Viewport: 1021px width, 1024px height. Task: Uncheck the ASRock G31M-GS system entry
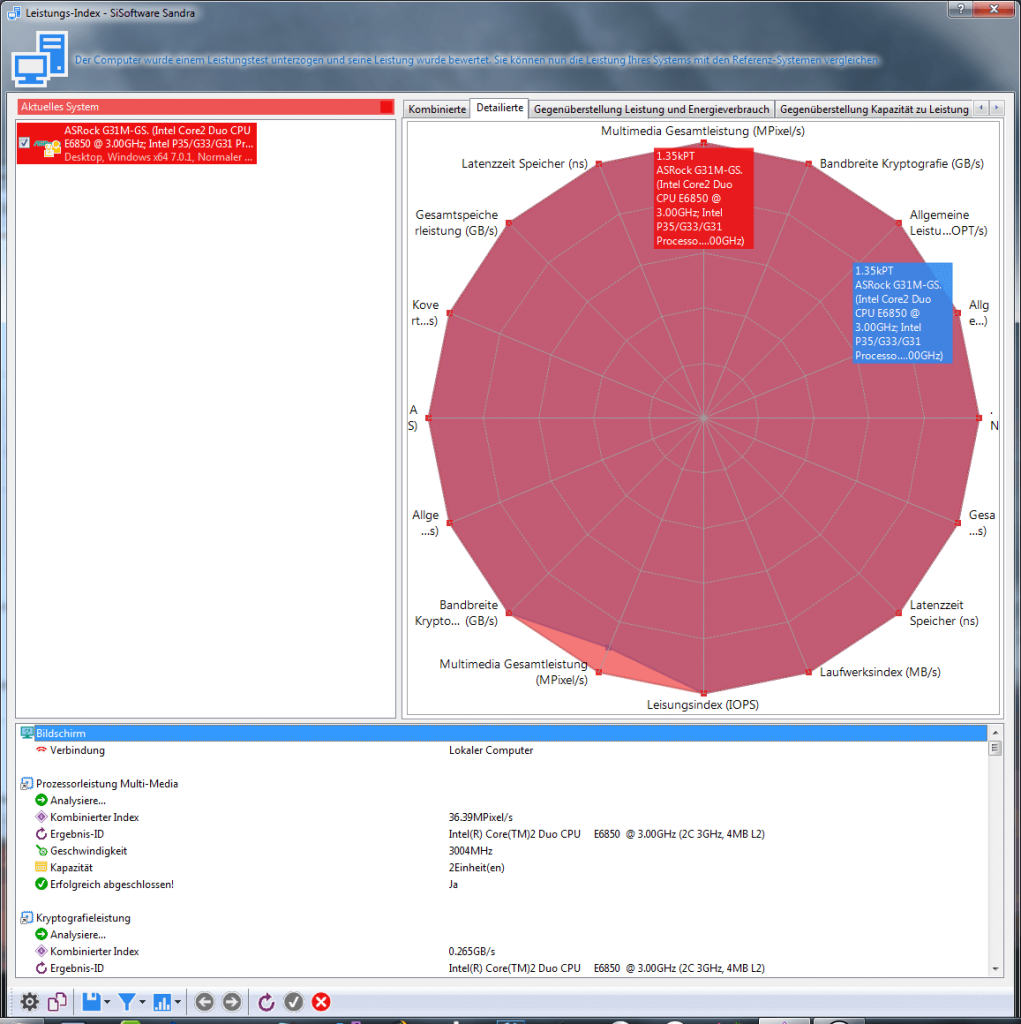point(25,143)
